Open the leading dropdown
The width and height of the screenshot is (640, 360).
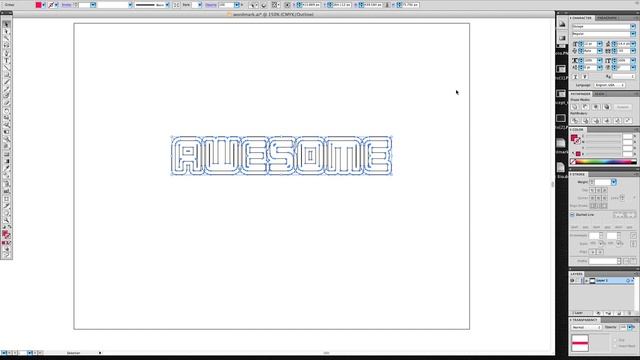(x=633, y=44)
